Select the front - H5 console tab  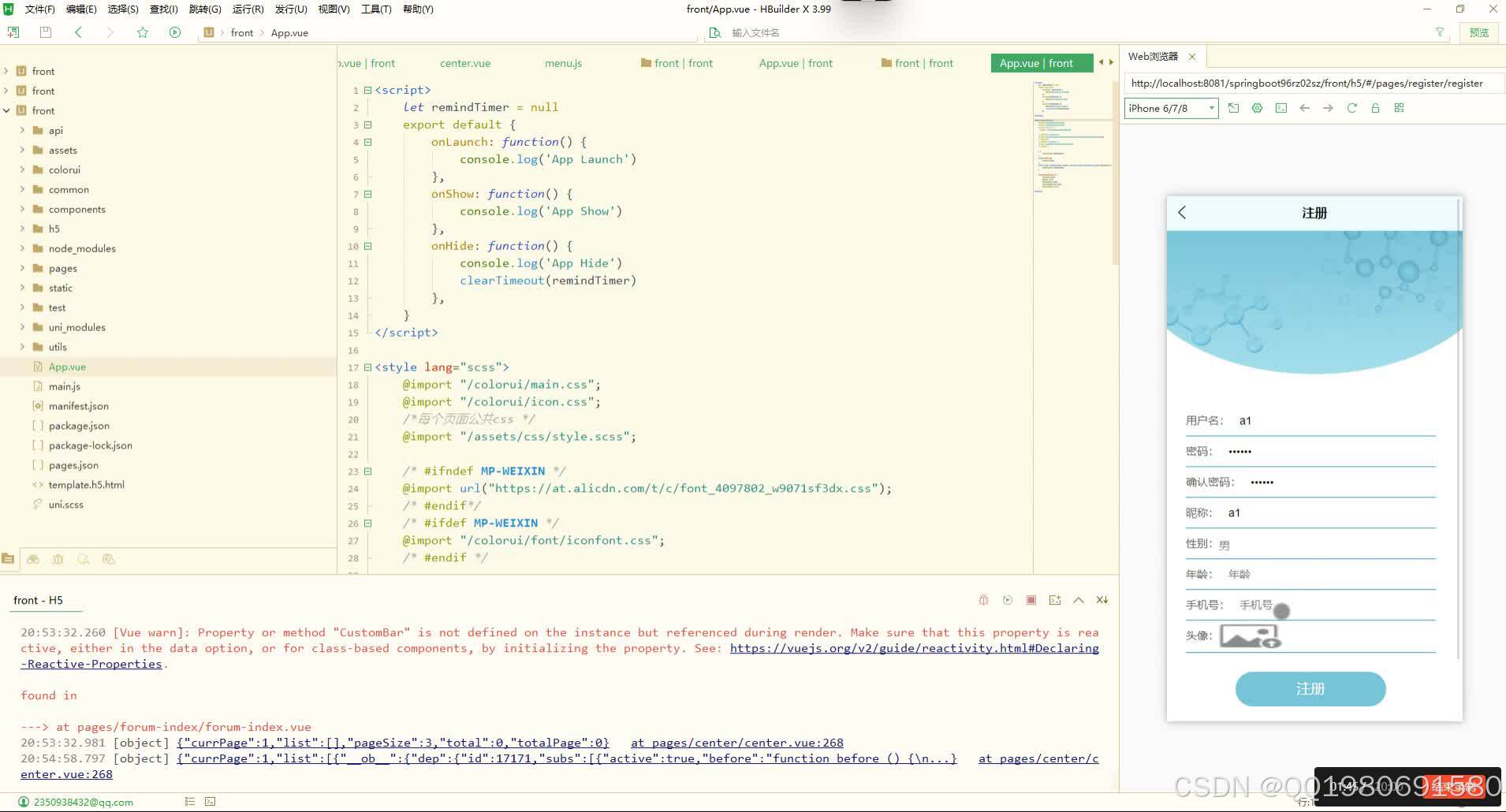tap(38, 600)
